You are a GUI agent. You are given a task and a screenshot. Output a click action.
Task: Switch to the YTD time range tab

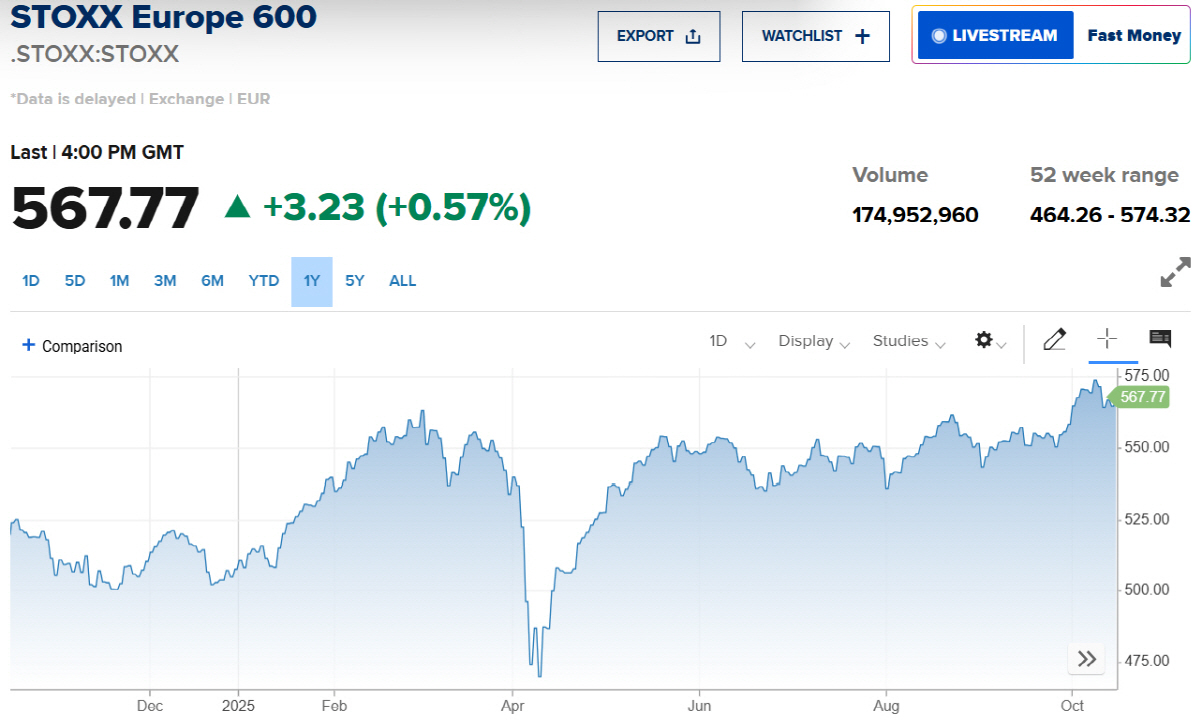[263, 281]
